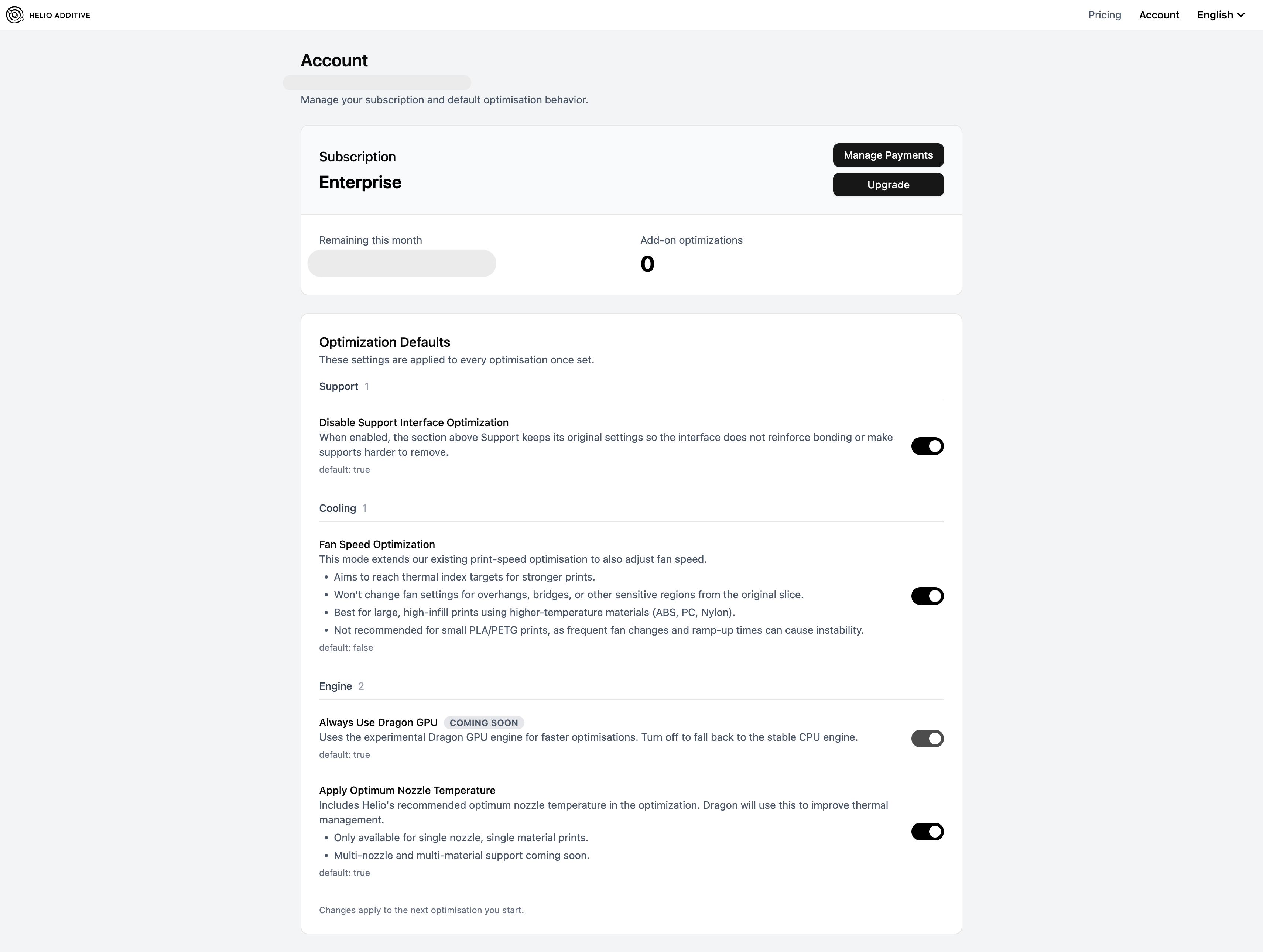Image resolution: width=1263 pixels, height=952 pixels.
Task: Click the Remaining this month placeholder bar
Action: coord(401,263)
